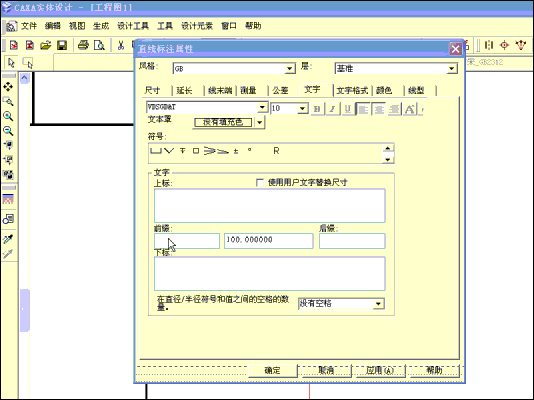This screenshot has width=534, height=400.
Task: Open the font size 10 dropdown
Action: [x=302, y=108]
